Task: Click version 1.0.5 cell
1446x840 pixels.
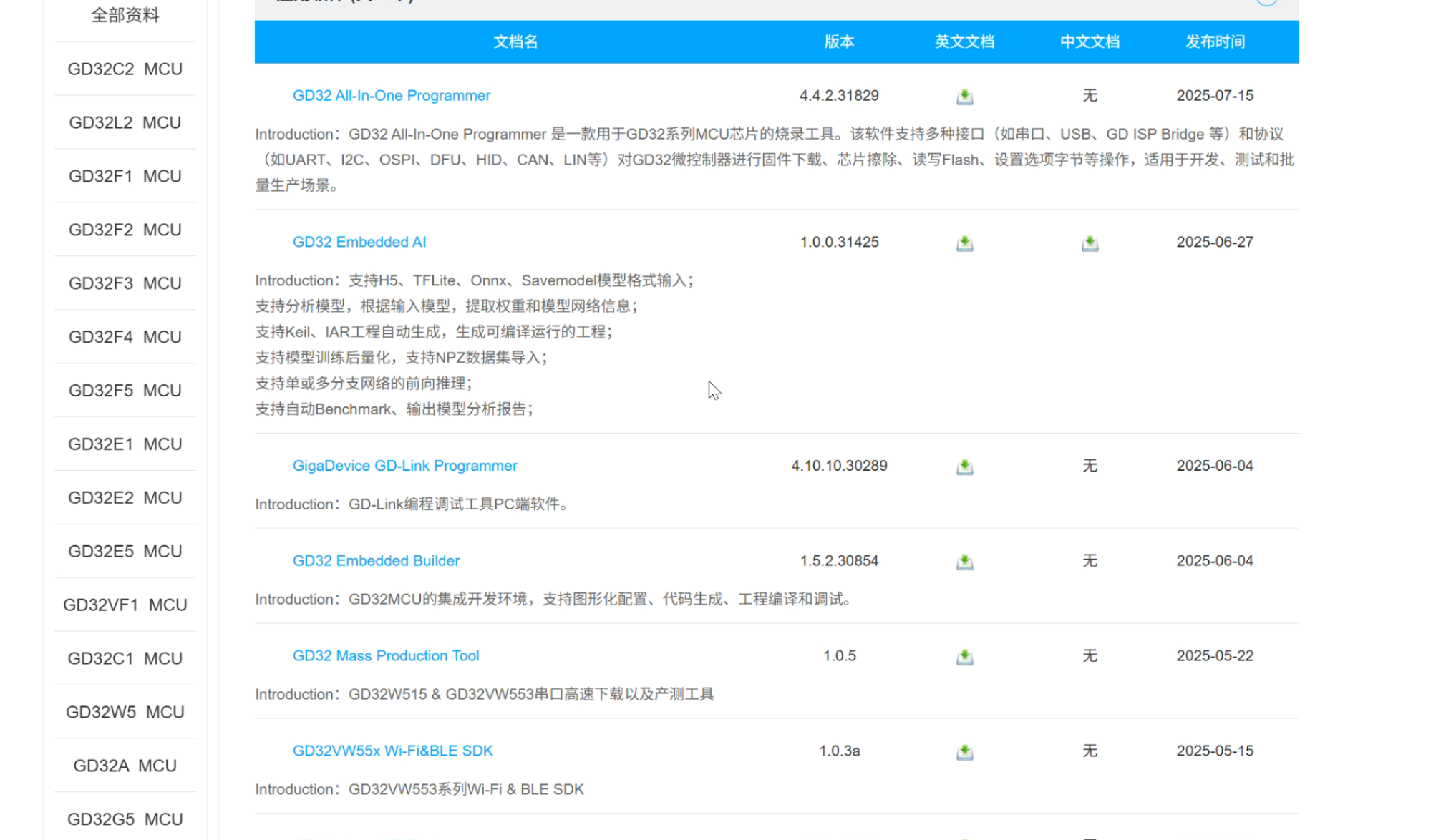Action: [x=839, y=656]
